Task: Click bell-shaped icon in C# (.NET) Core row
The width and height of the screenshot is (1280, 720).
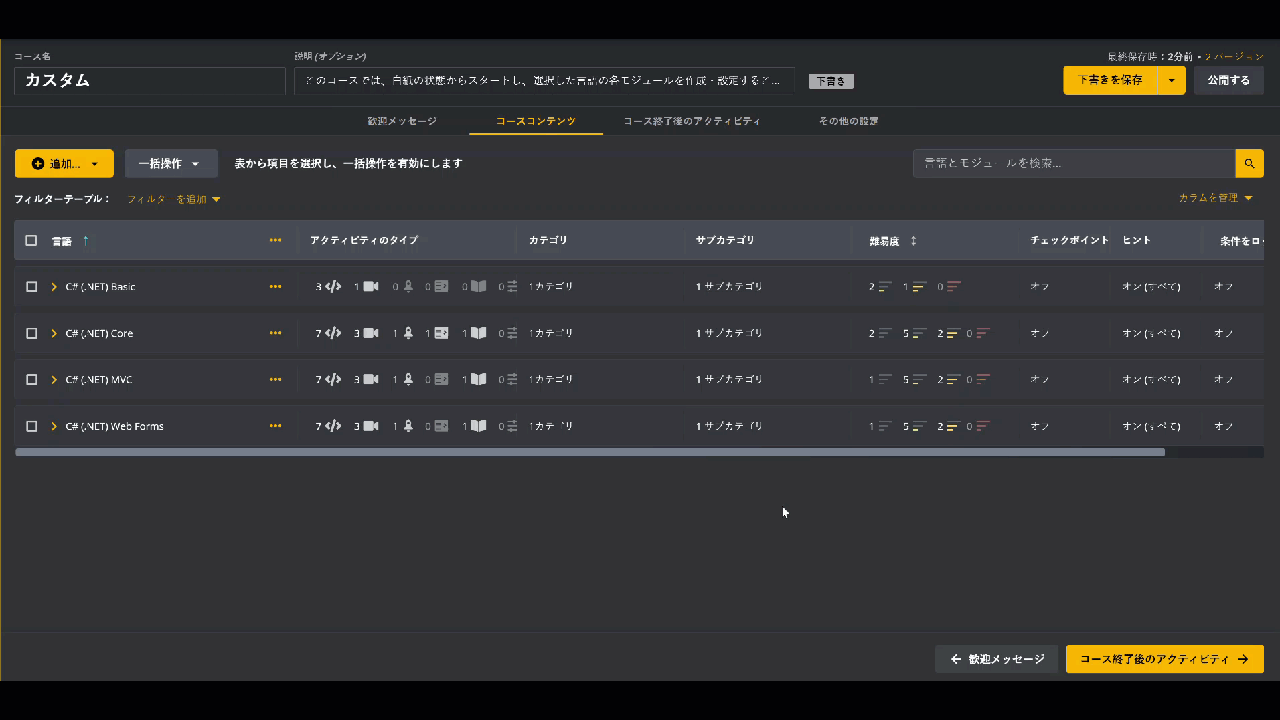Action: click(x=408, y=333)
